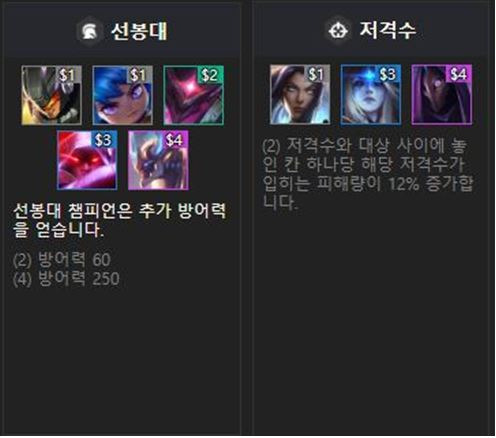This screenshot has height=438, width=496.
Task: Click the $2 cost badge on Mordekaiser
Action: click(x=210, y=75)
